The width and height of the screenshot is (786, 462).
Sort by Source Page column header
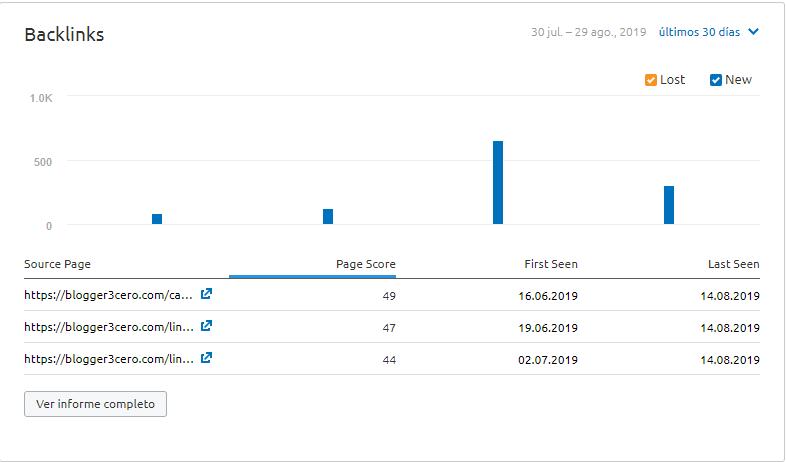tap(57, 264)
